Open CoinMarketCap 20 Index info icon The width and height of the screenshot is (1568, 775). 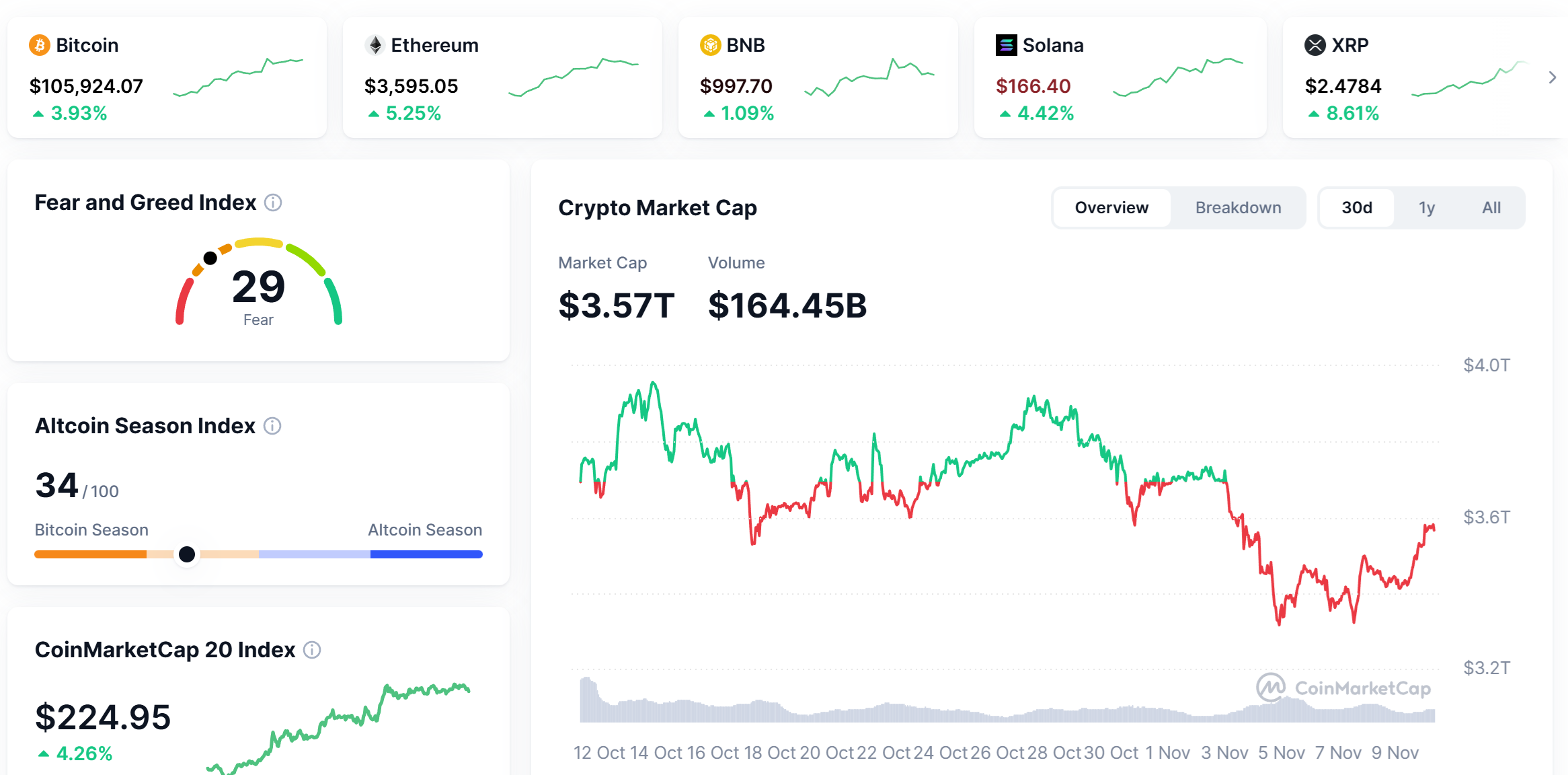pos(312,650)
